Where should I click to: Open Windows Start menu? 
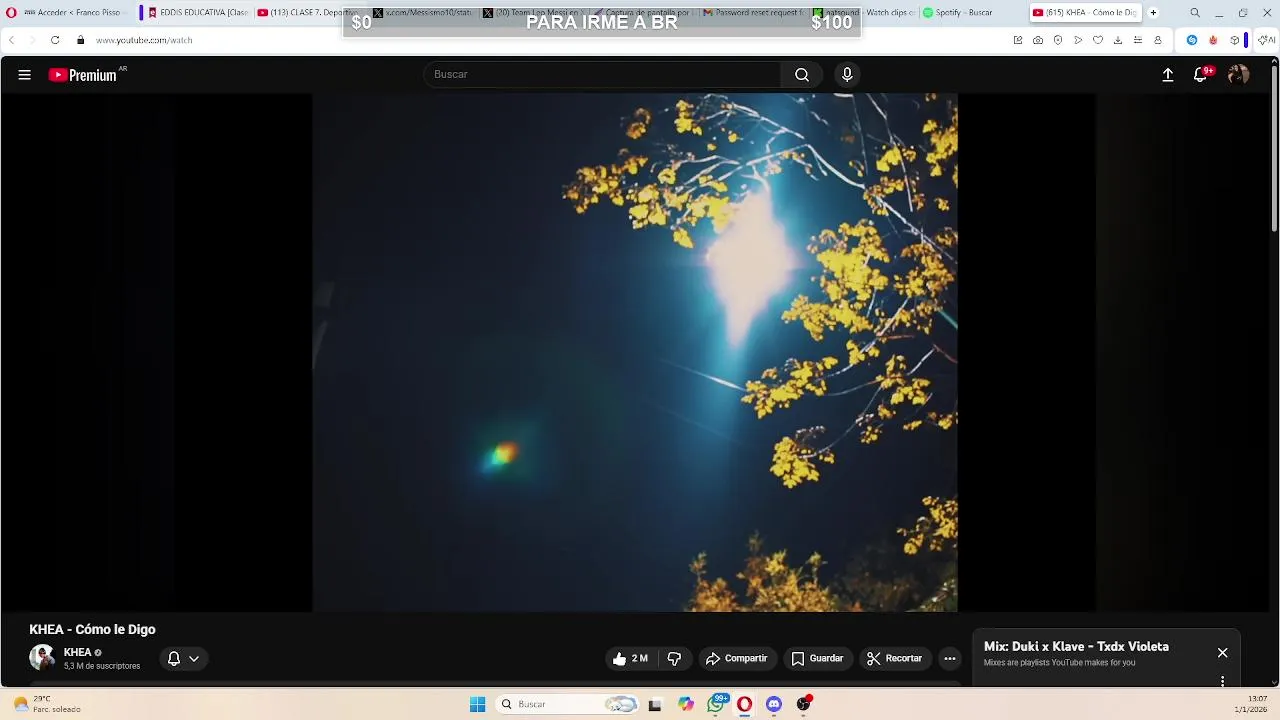[478, 704]
